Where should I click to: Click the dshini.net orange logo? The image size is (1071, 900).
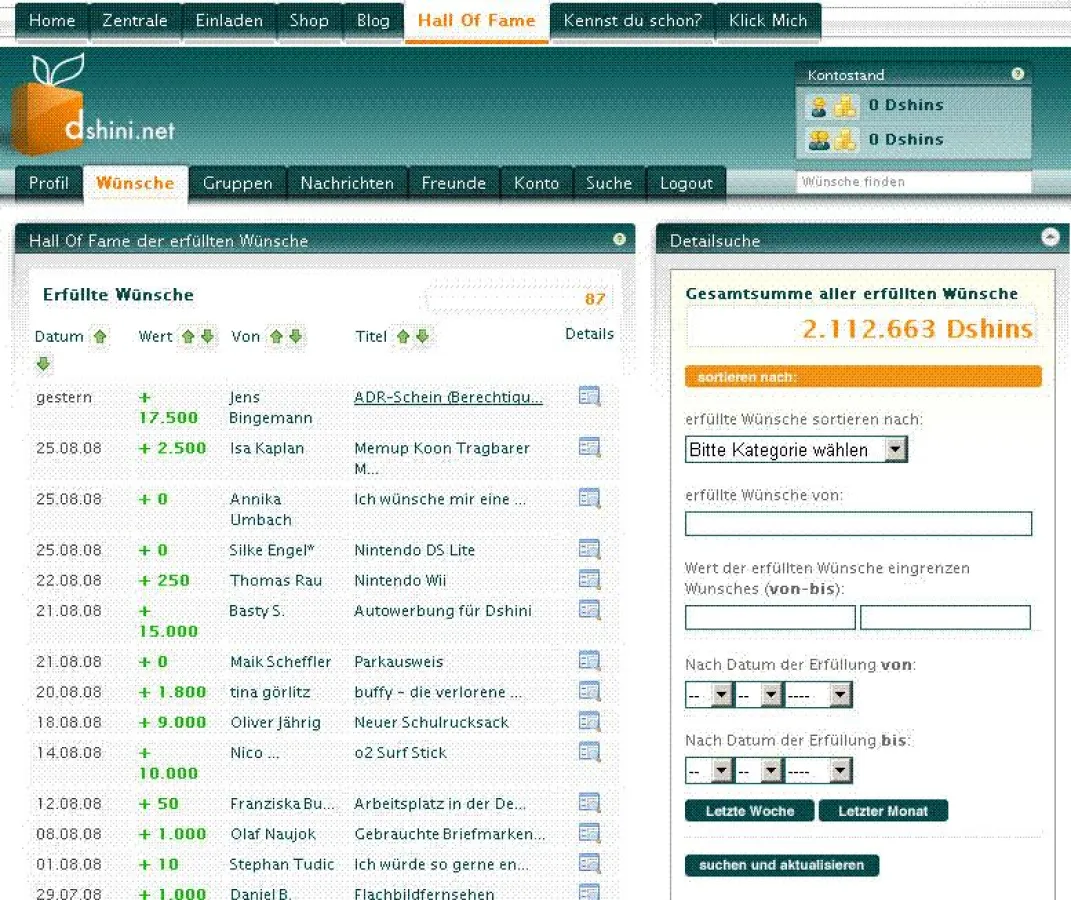(x=48, y=115)
